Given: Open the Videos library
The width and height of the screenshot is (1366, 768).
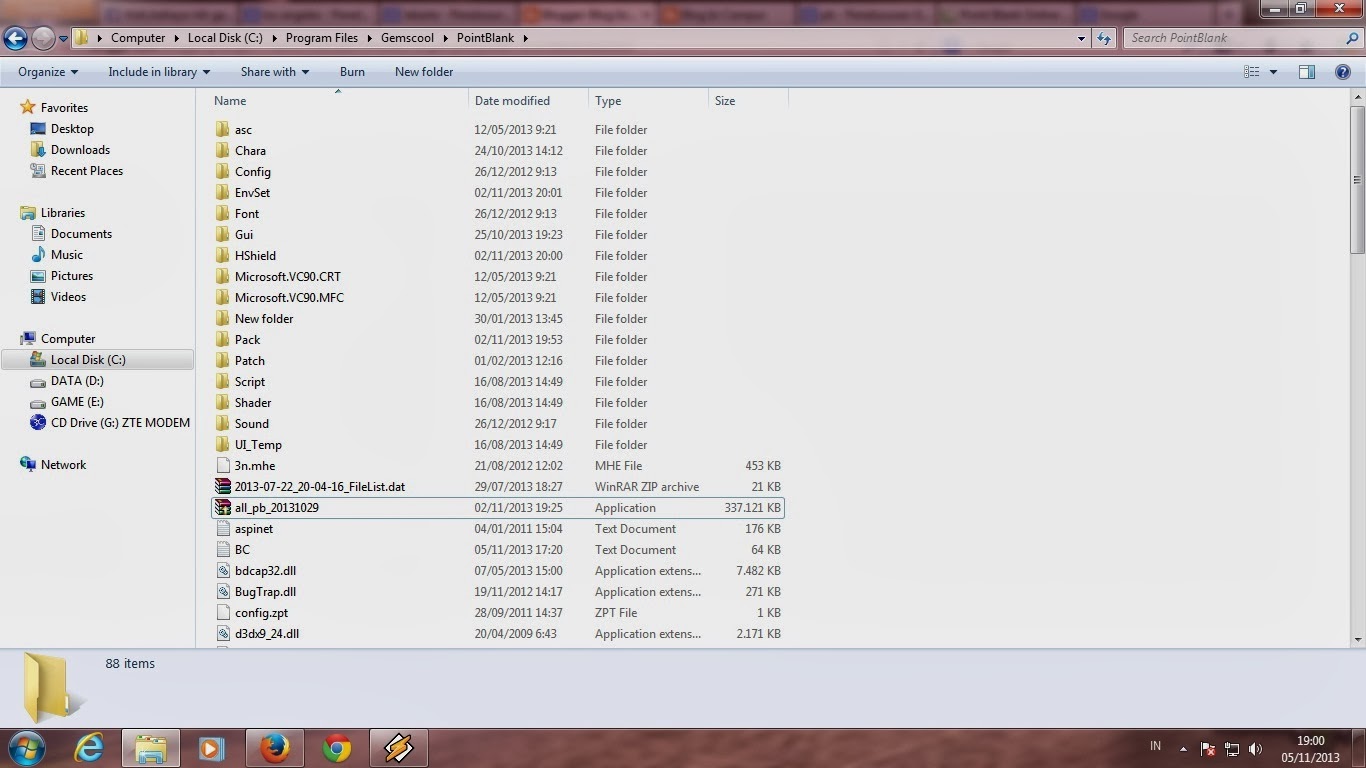Looking at the screenshot, I should 68,297.
